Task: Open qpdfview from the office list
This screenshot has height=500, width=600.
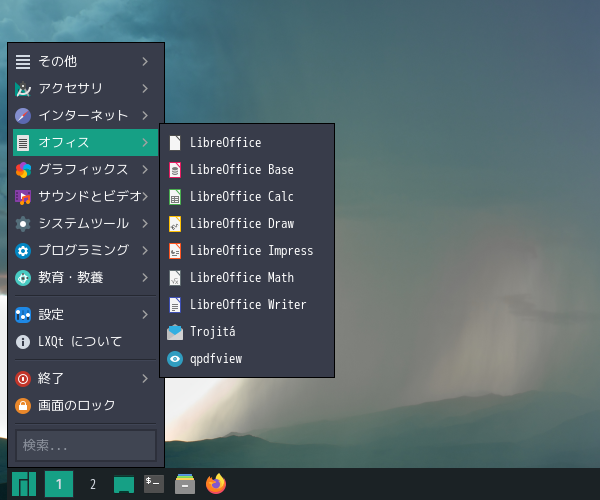Action: click(247, 359)
